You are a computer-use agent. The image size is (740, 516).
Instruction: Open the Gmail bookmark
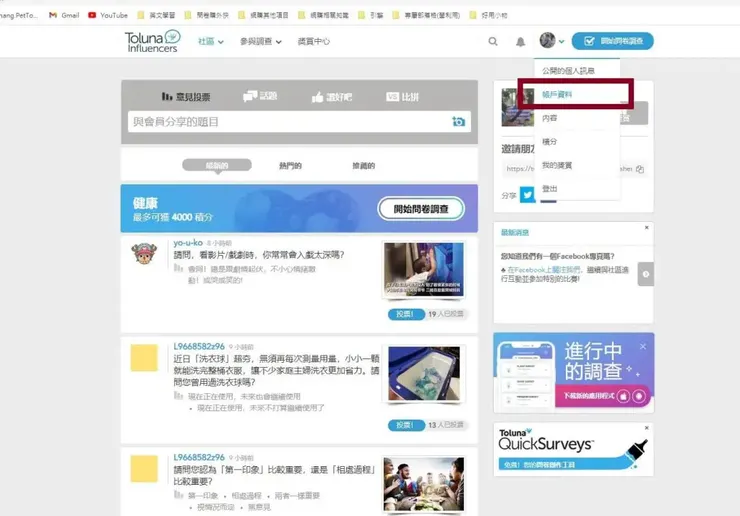[64, 15]
